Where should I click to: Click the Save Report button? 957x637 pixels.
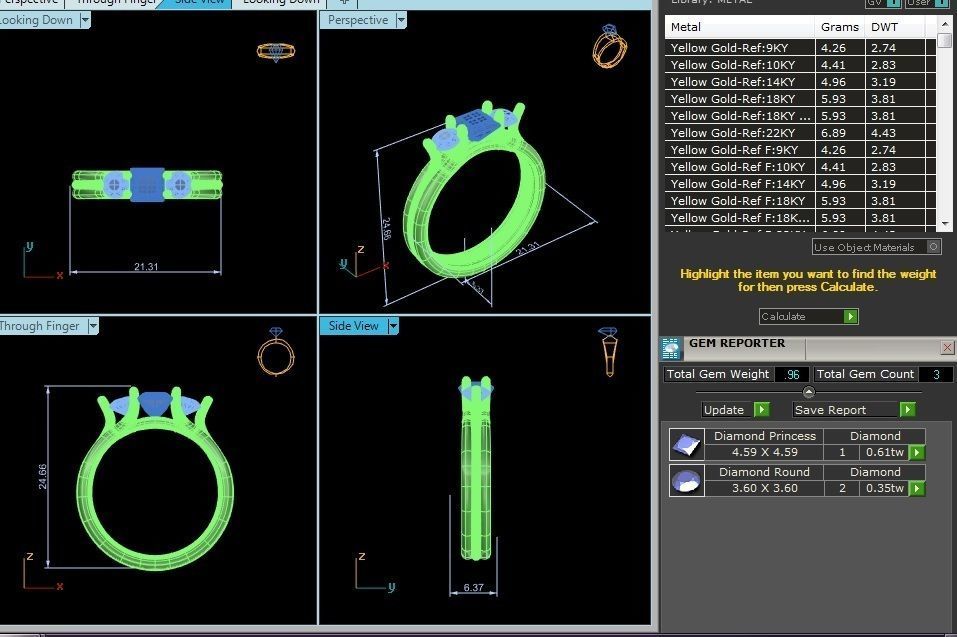pos(854,409)
